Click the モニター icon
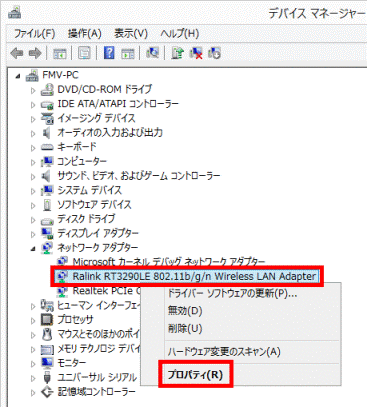367x407 pixels. pyautogui.click(x=47, y=363)
